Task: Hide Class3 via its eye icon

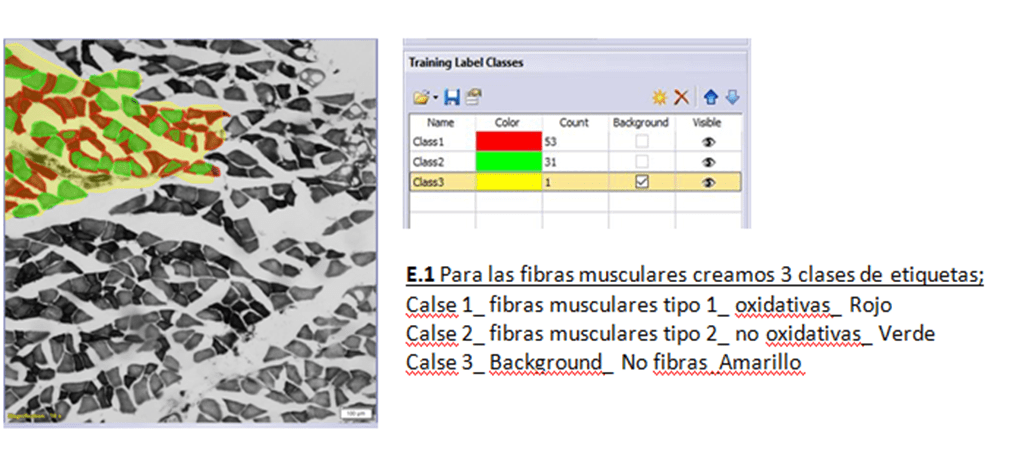Action: 710,182
